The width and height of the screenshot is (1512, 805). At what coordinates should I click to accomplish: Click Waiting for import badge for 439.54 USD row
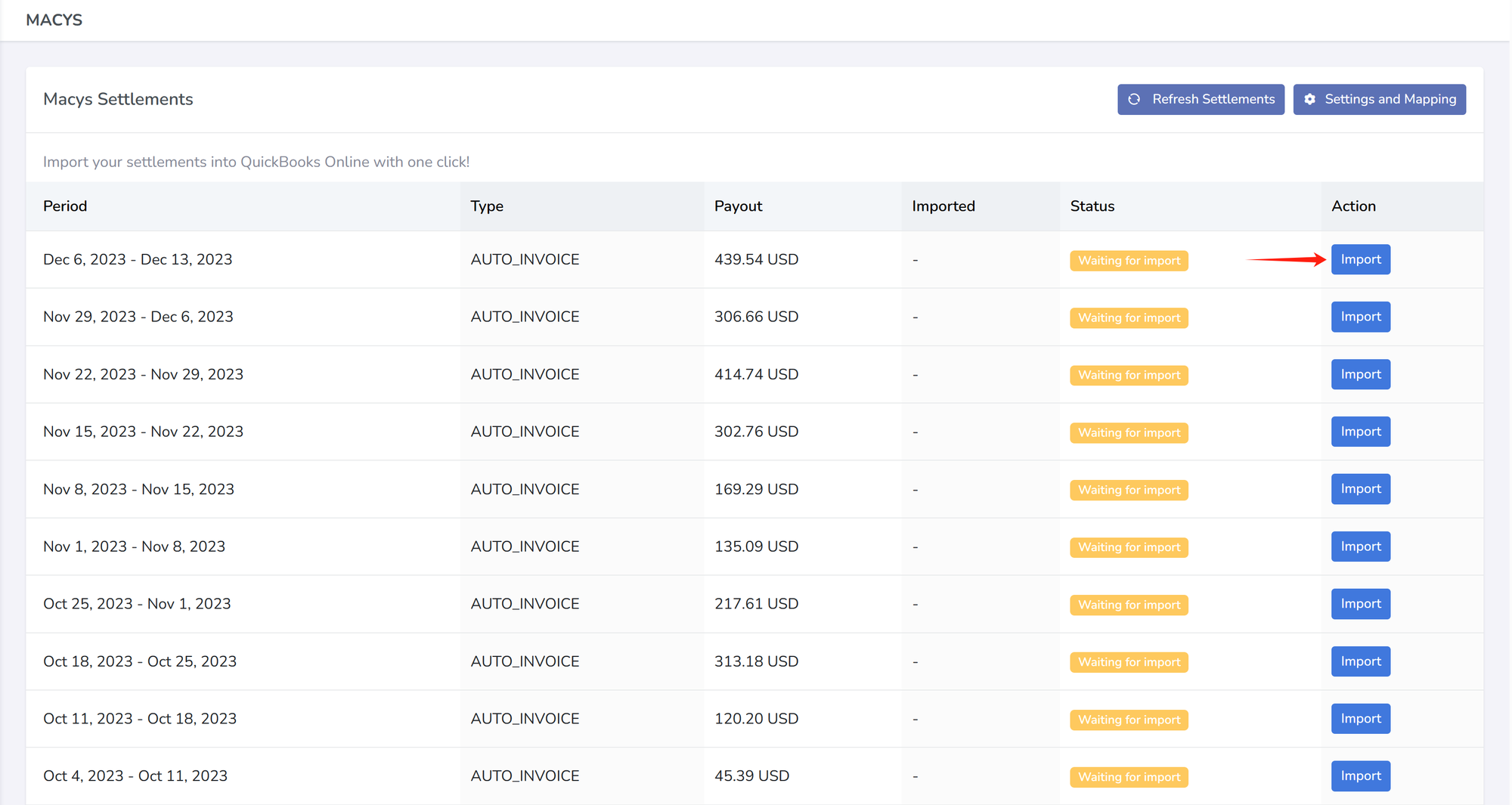click(1129, 261)
